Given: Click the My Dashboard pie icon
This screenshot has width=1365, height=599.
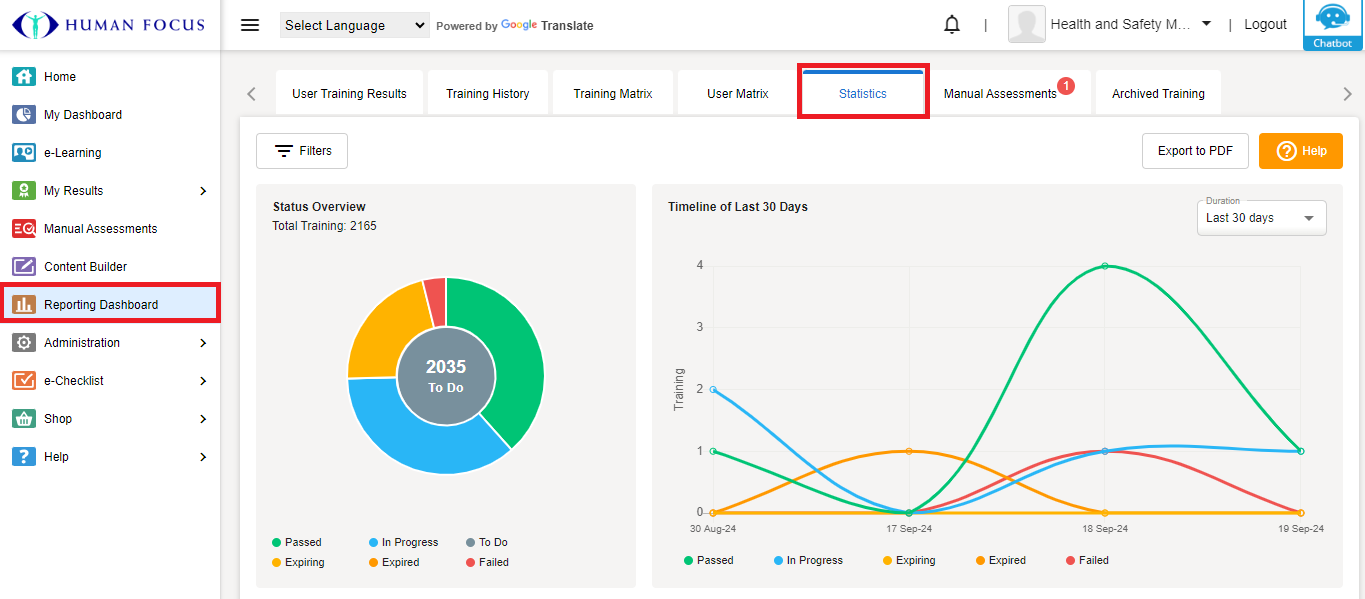Looking at the screenshot, I should [24, 115].
